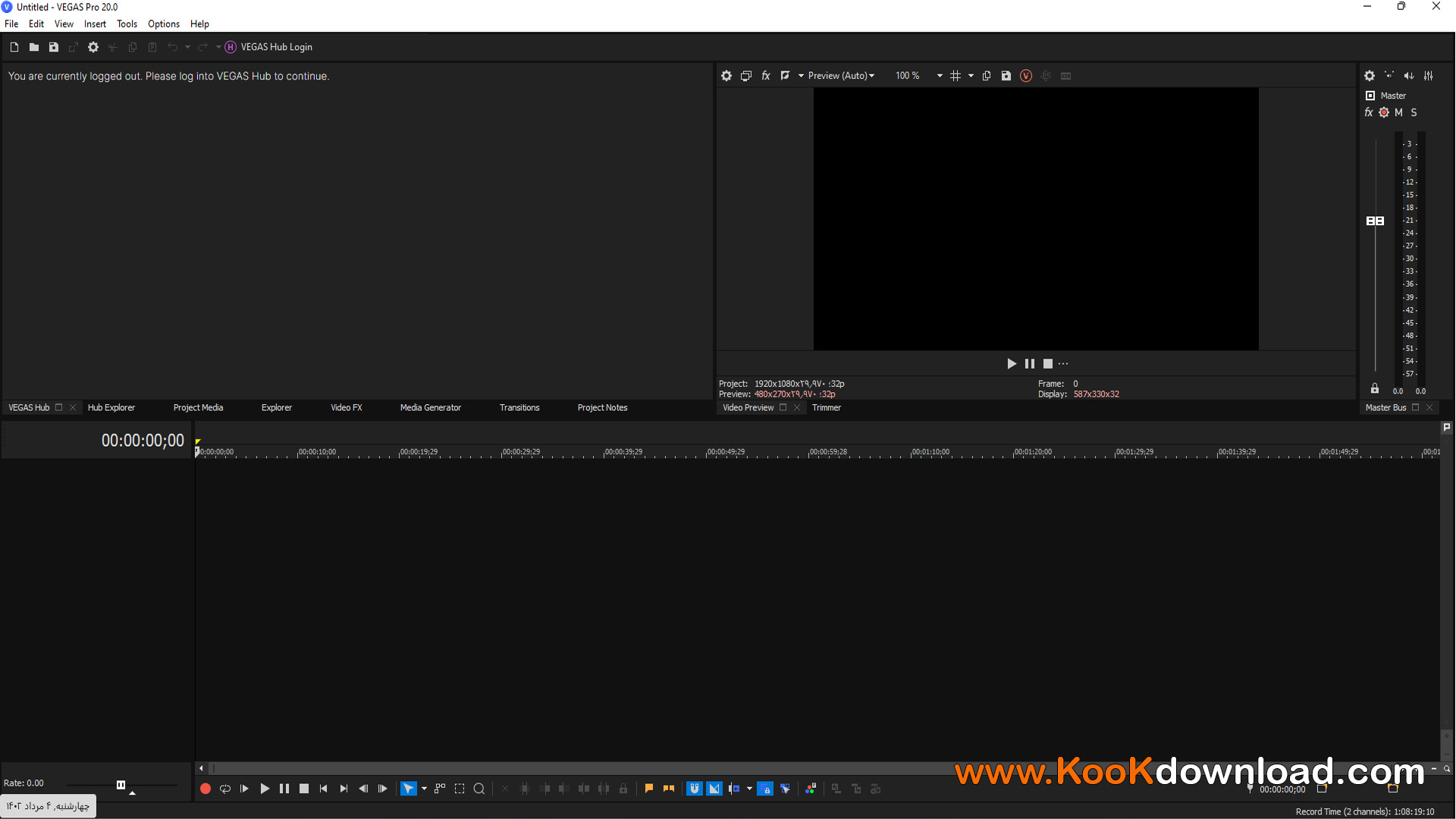Mute the Master bus
This screenshot has height=819, width=1456.
click(x=1399, y=112)
